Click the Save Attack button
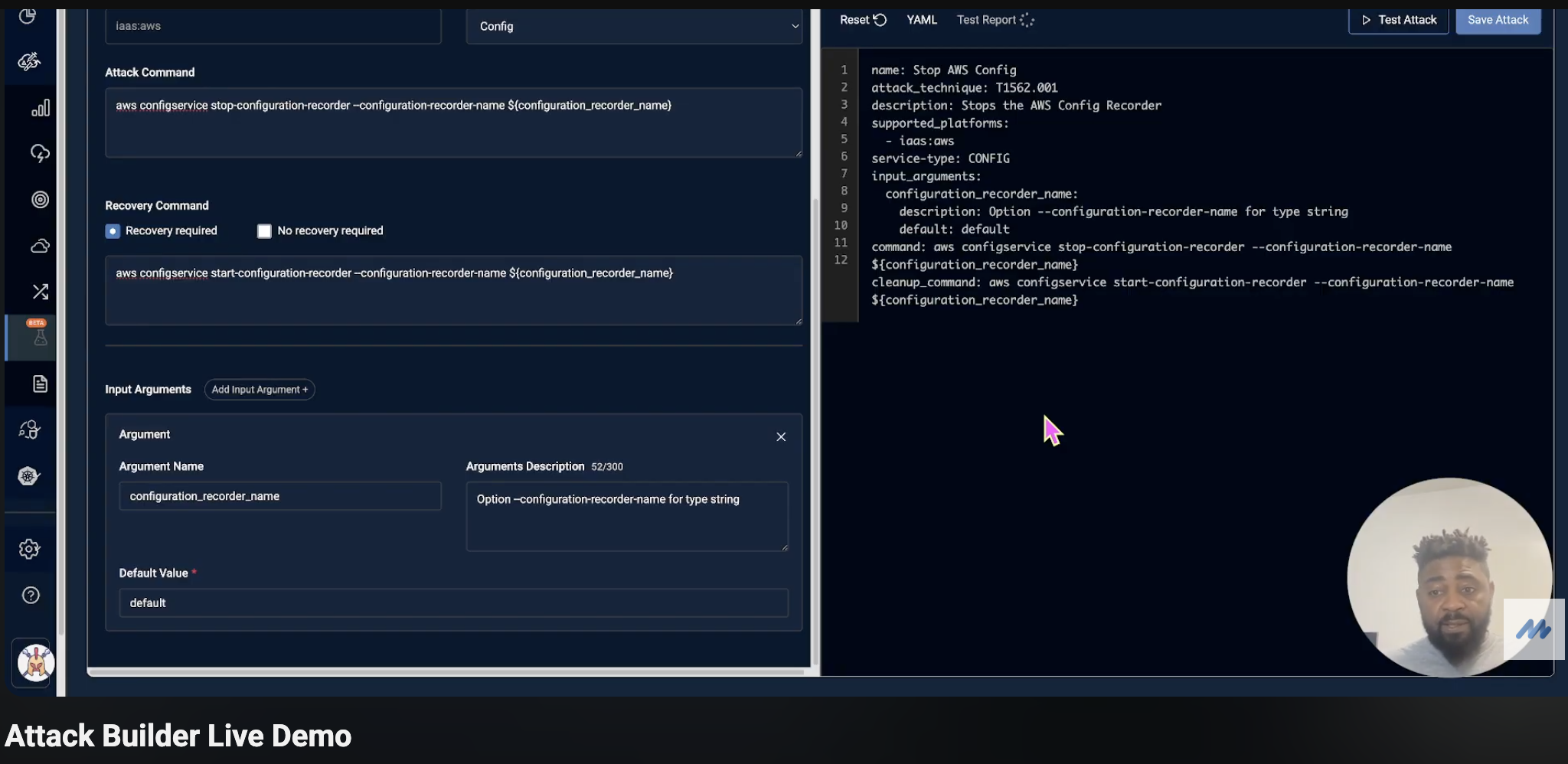 tap(1496, 20)
